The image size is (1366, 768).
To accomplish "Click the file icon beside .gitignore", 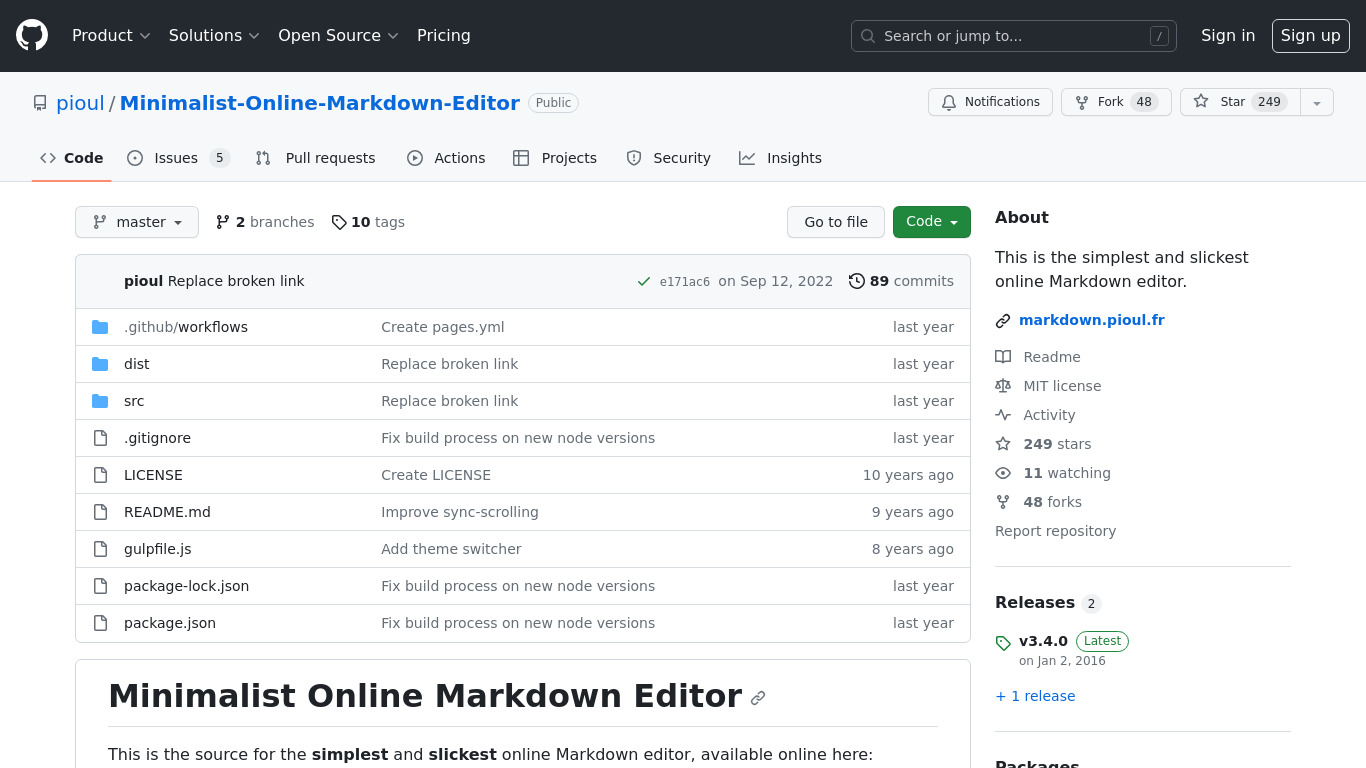I will click(x=100, y=438).
